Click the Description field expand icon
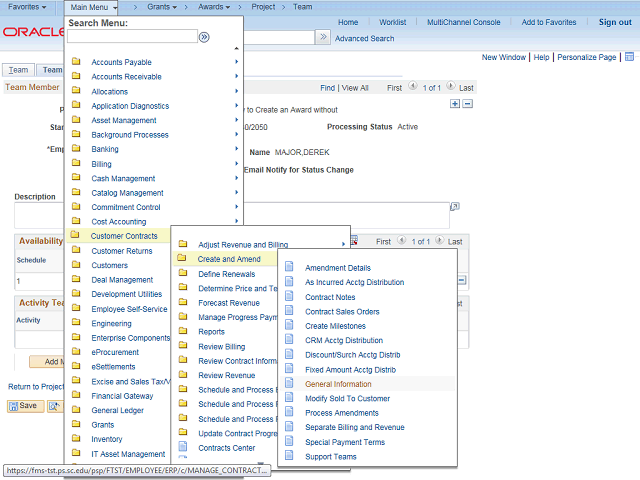 pyautogui.click(x=454, y=206)
